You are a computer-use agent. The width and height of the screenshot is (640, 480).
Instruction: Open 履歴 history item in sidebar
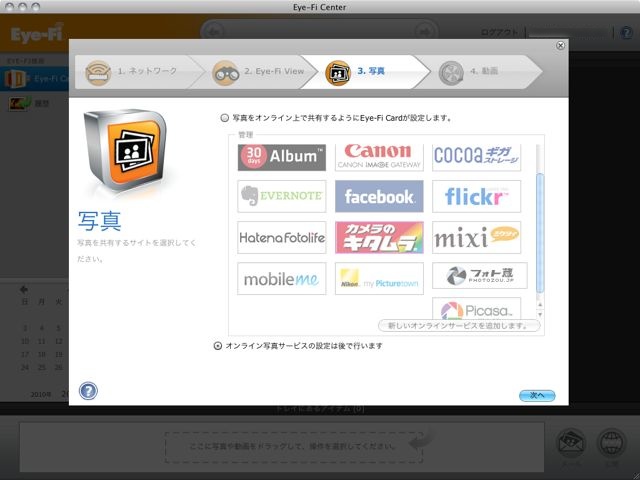pos(29,103)
